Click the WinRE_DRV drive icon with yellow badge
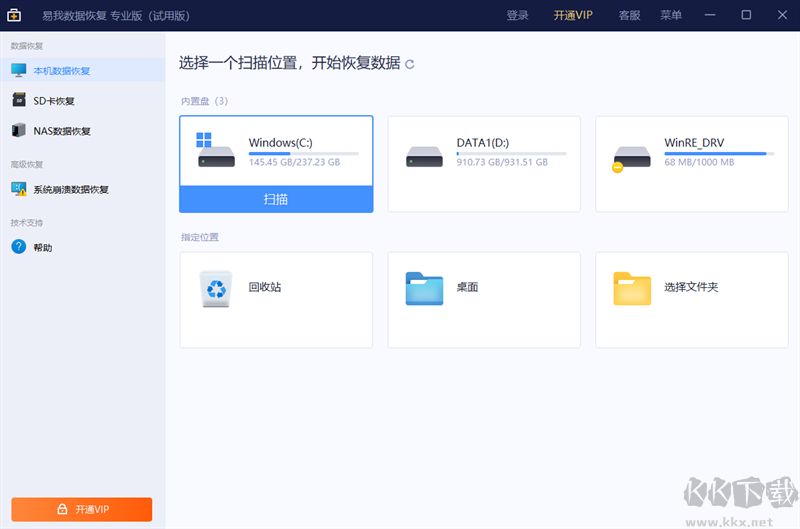This screenshot has height=529, width=800. [x=631, y=159]
